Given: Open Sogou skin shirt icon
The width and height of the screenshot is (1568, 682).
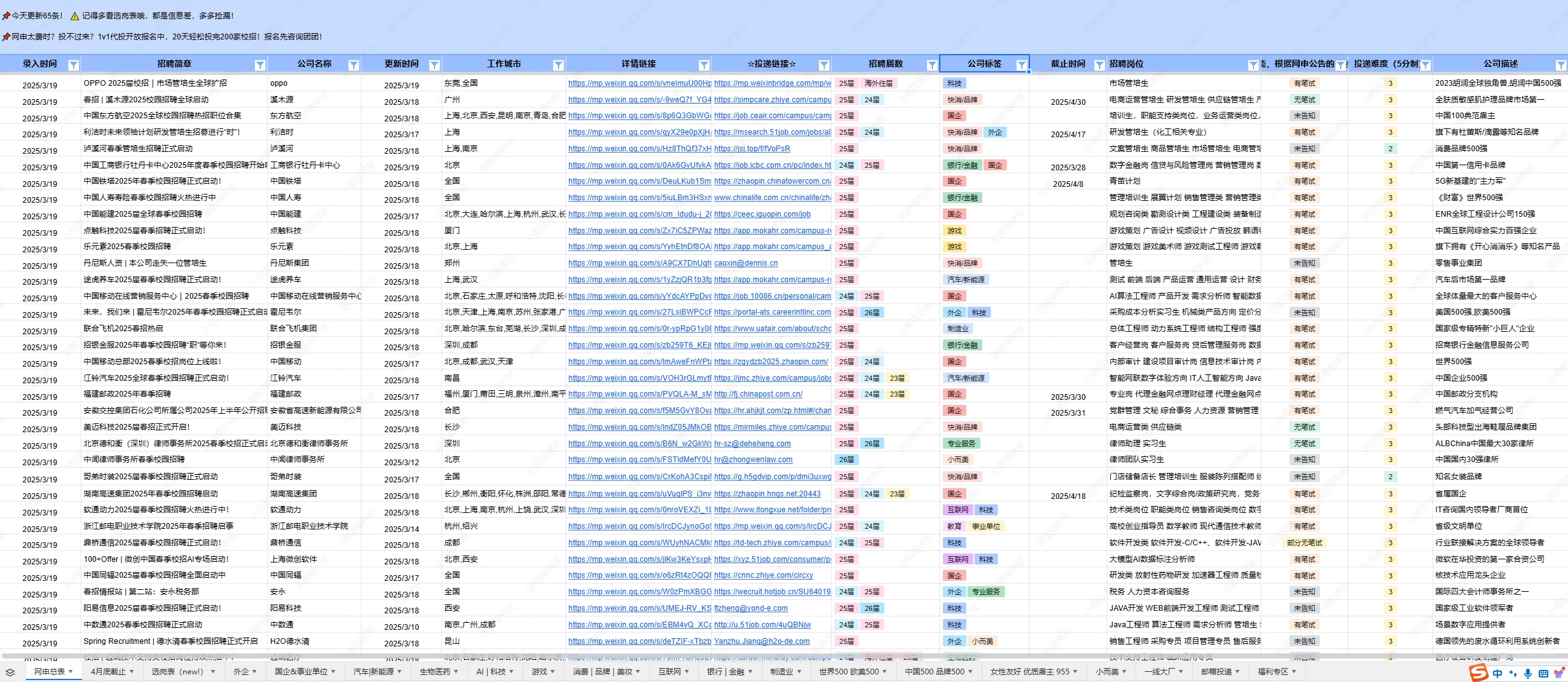Looking at the screenshot, I should pos(1558,673).
